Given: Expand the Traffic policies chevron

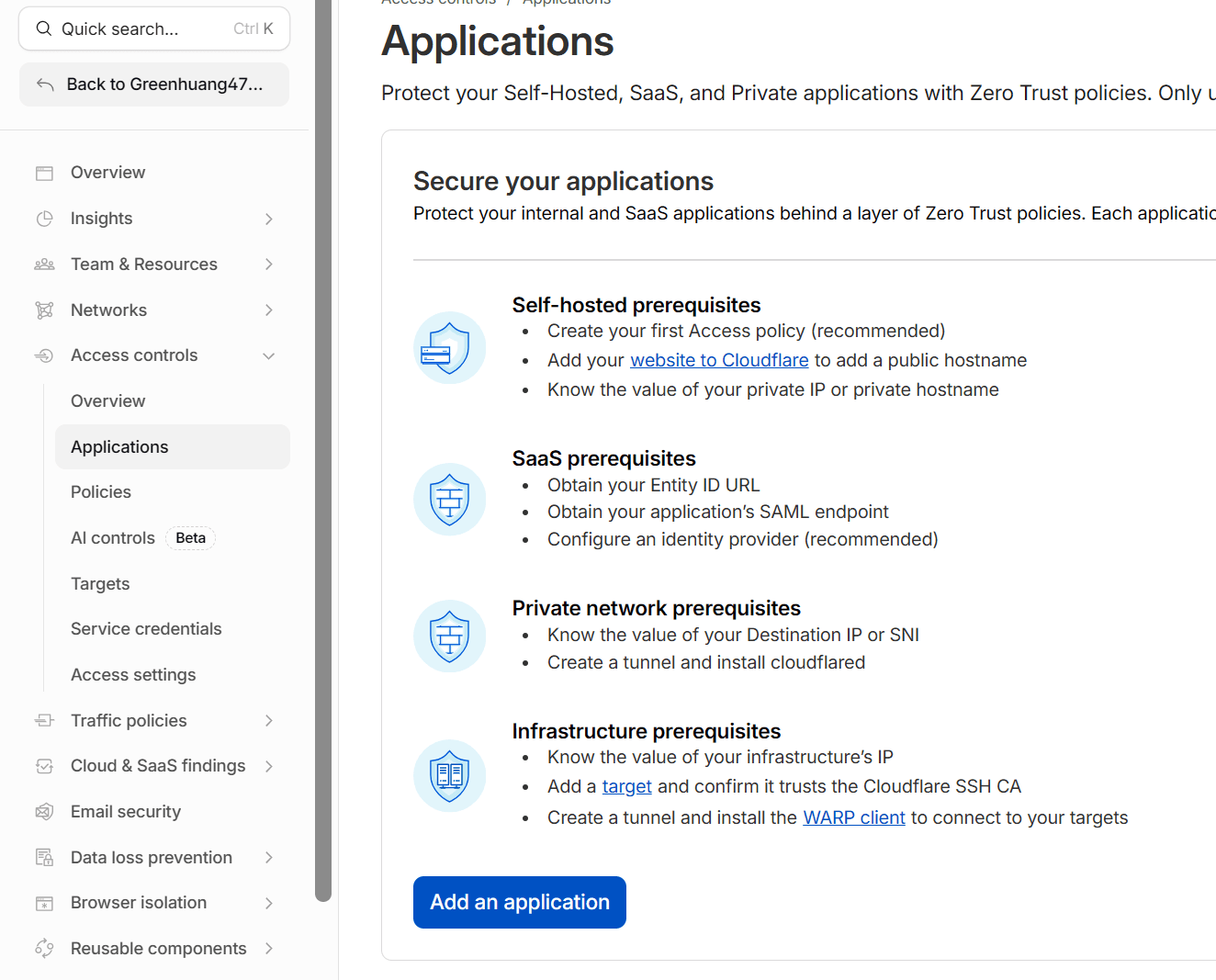Looking at the screenshot, I should click(269, 721).
